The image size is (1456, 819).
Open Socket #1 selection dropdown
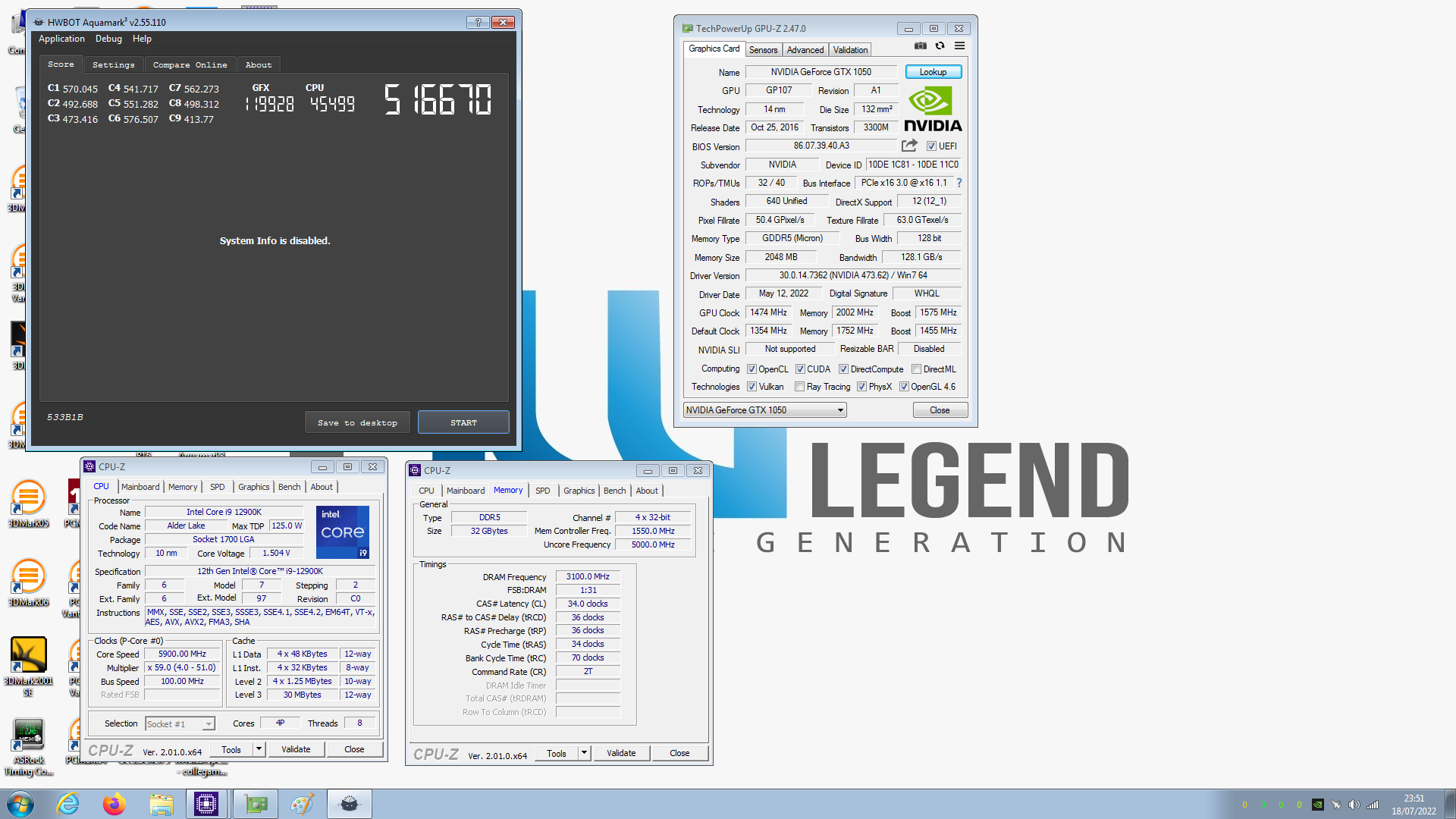point(180,724)
